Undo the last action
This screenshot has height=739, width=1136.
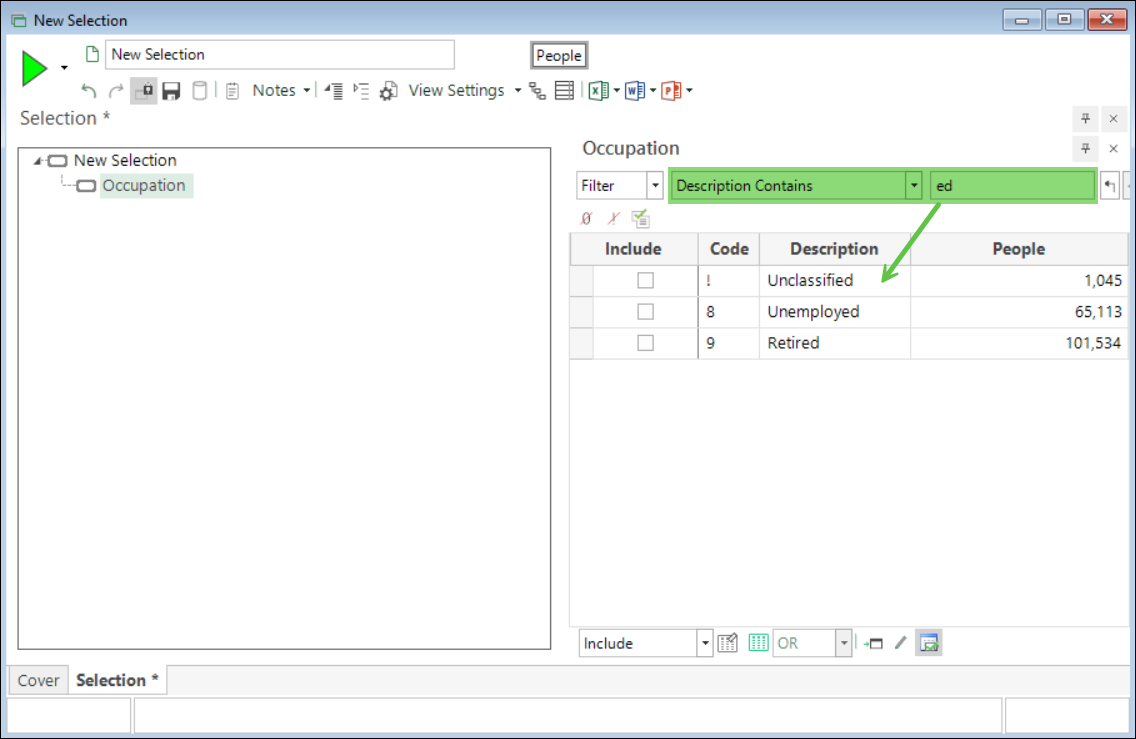pyautogui.click(x=88, y=91)
